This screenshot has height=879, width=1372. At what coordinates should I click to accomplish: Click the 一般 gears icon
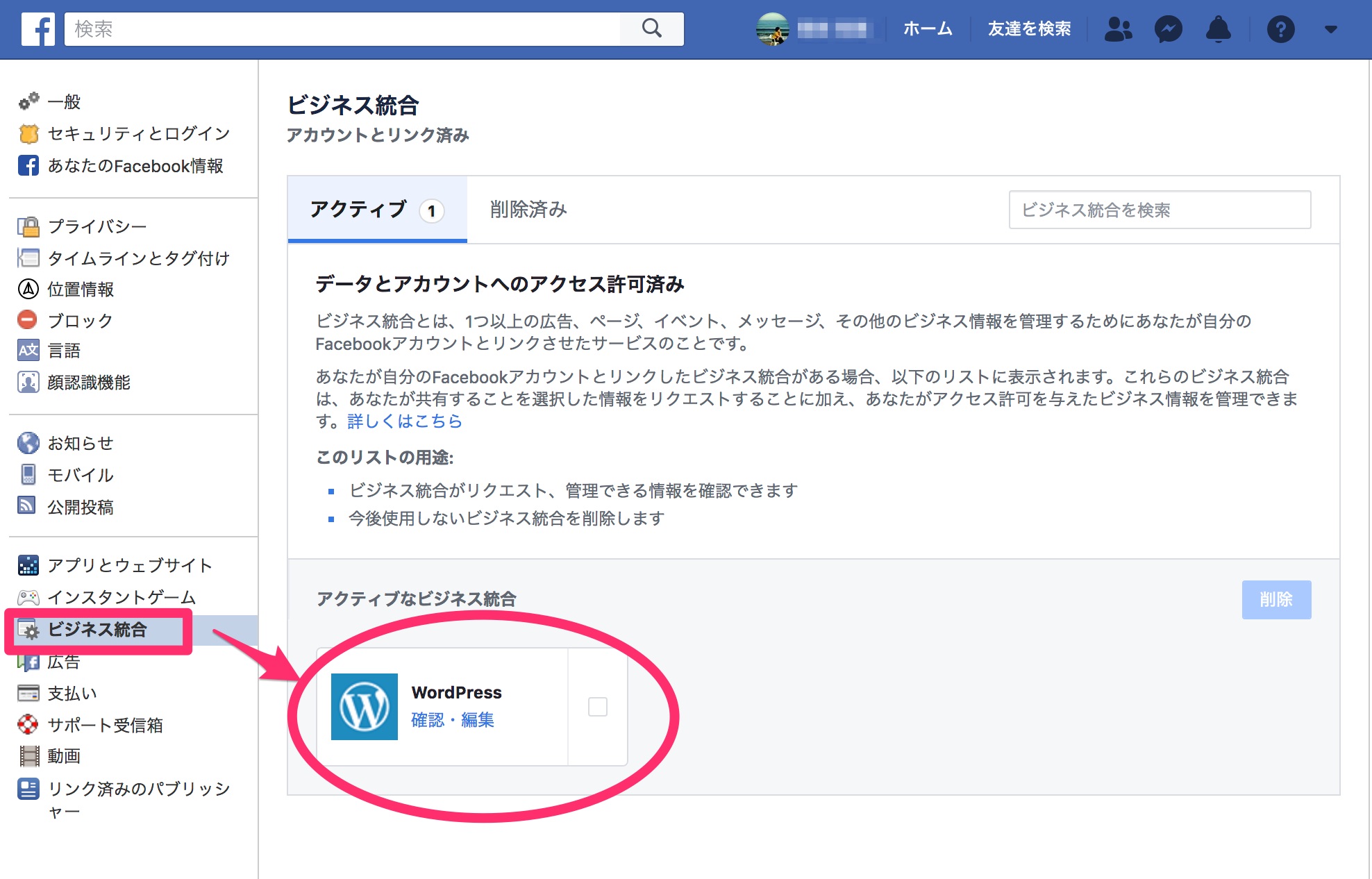point(28,101)
